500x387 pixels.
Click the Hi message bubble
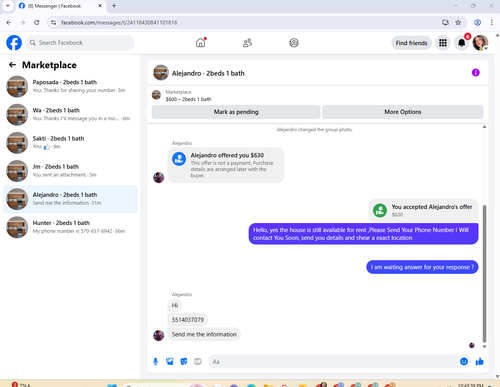(175, 305)
